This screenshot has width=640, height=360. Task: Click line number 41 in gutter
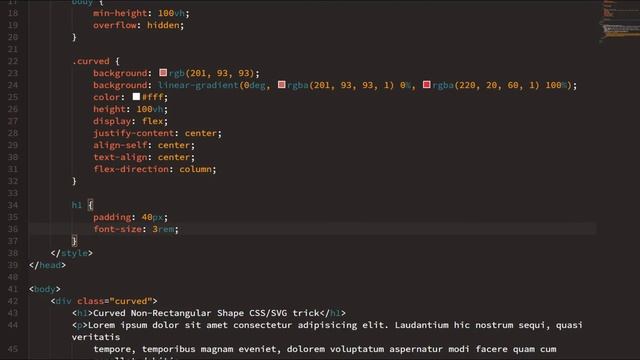point(13,289)
